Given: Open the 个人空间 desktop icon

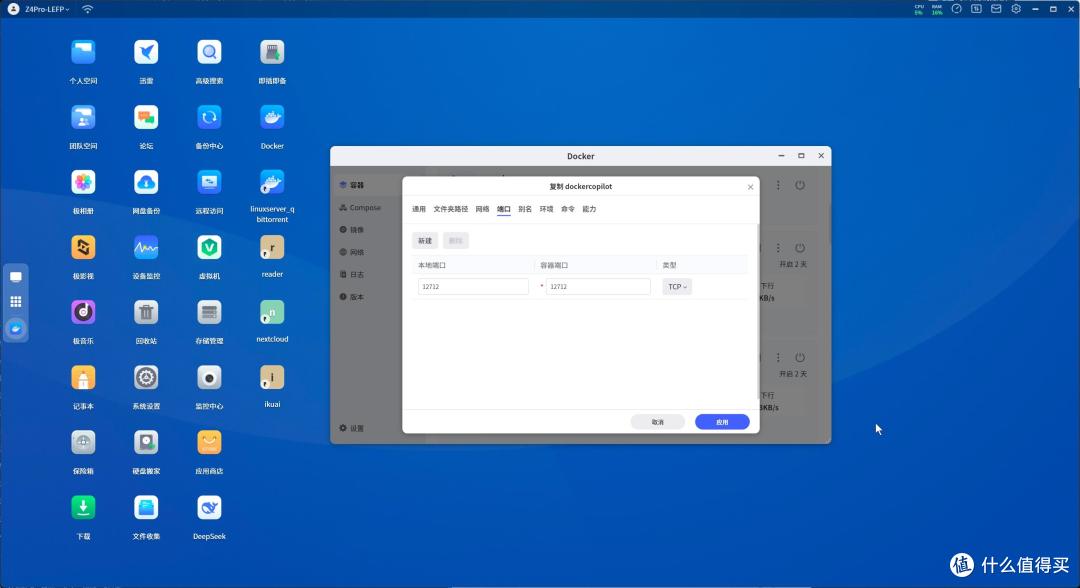Looking at the screenshot, I should point(83,52).
